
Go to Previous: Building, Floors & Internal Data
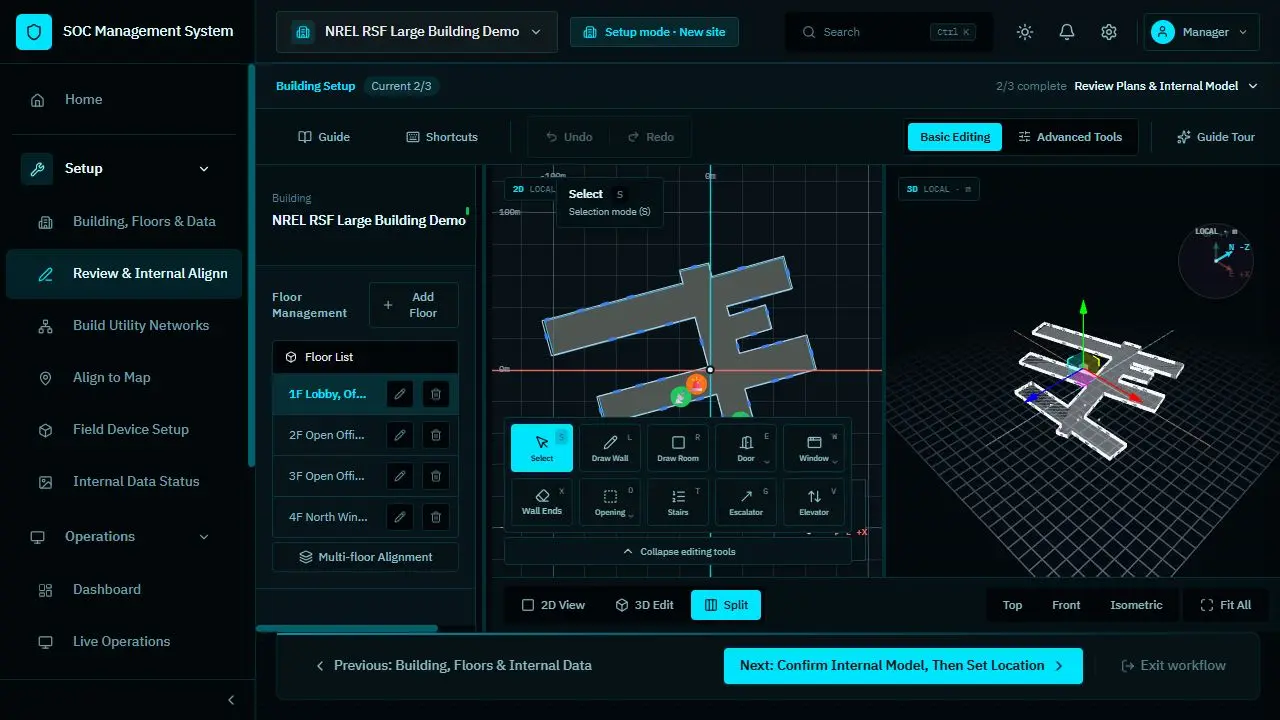(453, 666)
